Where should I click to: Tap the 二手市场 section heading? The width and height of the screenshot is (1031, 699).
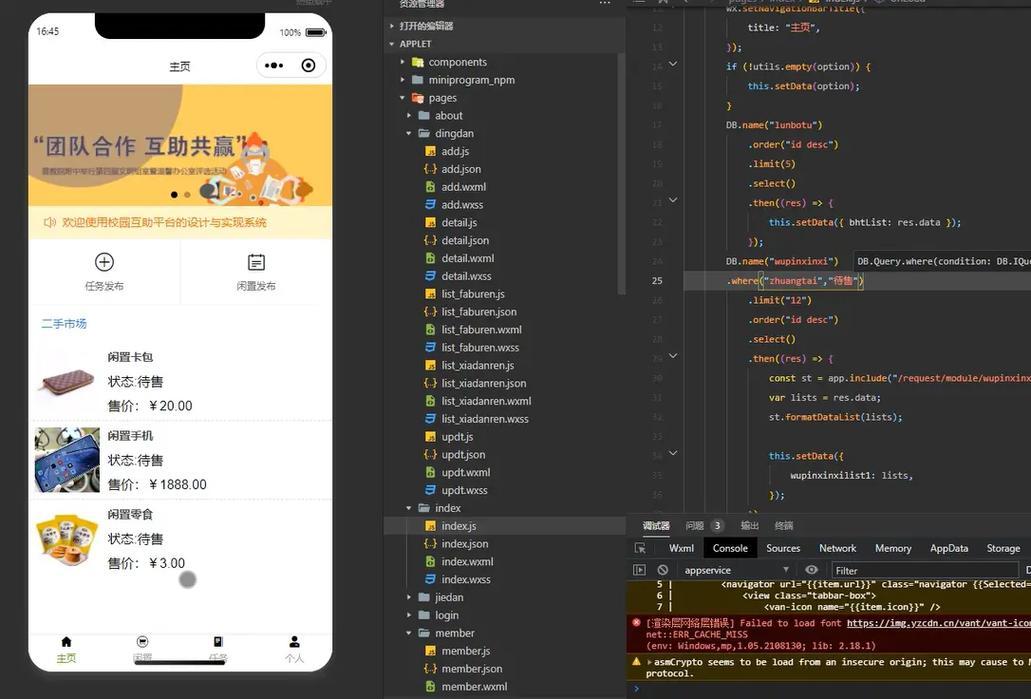[64, 324]
